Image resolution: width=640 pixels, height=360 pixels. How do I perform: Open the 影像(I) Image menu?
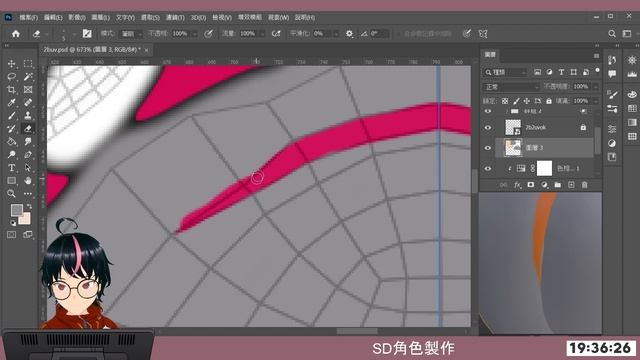coord(77,18)
